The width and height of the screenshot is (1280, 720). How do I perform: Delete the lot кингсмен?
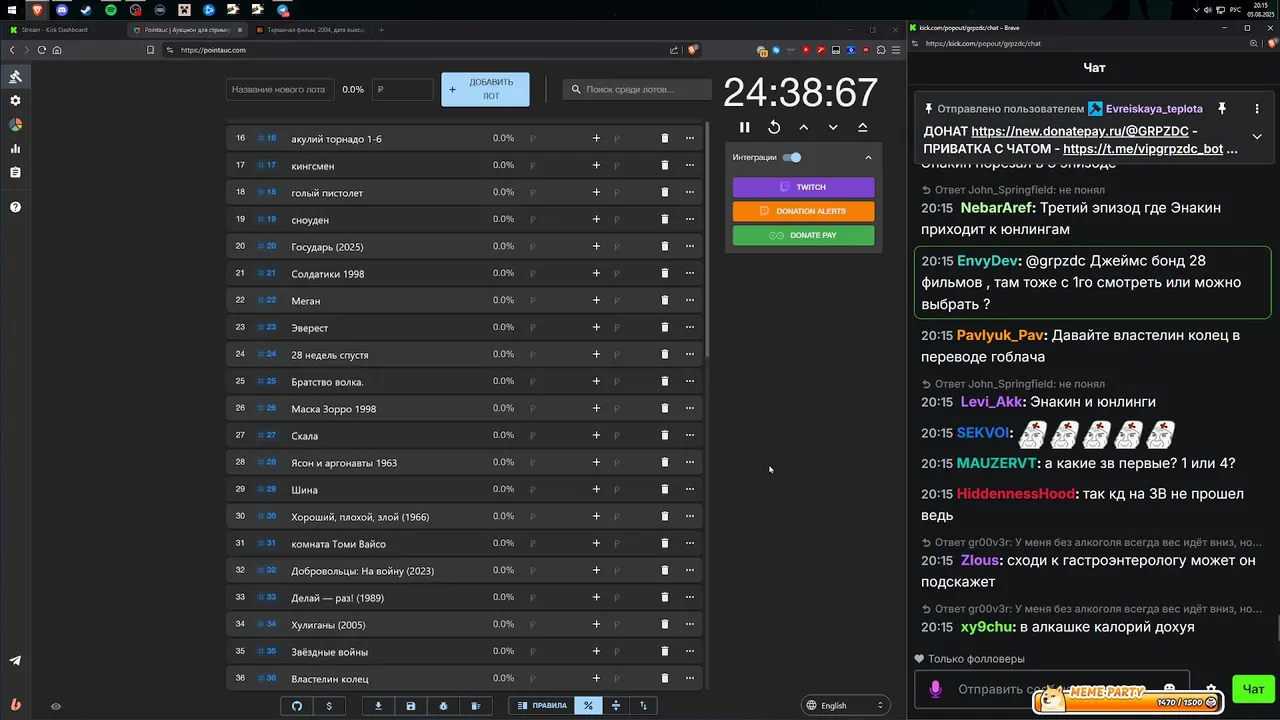[x=665, y=165]
